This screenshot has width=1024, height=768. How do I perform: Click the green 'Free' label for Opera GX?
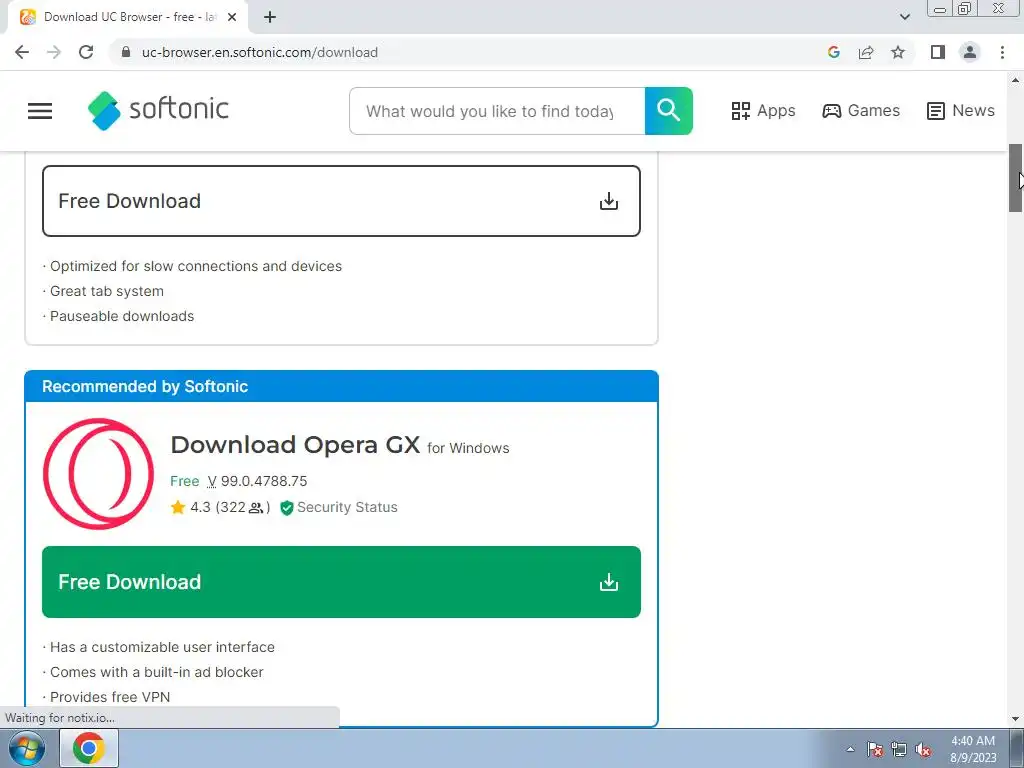185,481
